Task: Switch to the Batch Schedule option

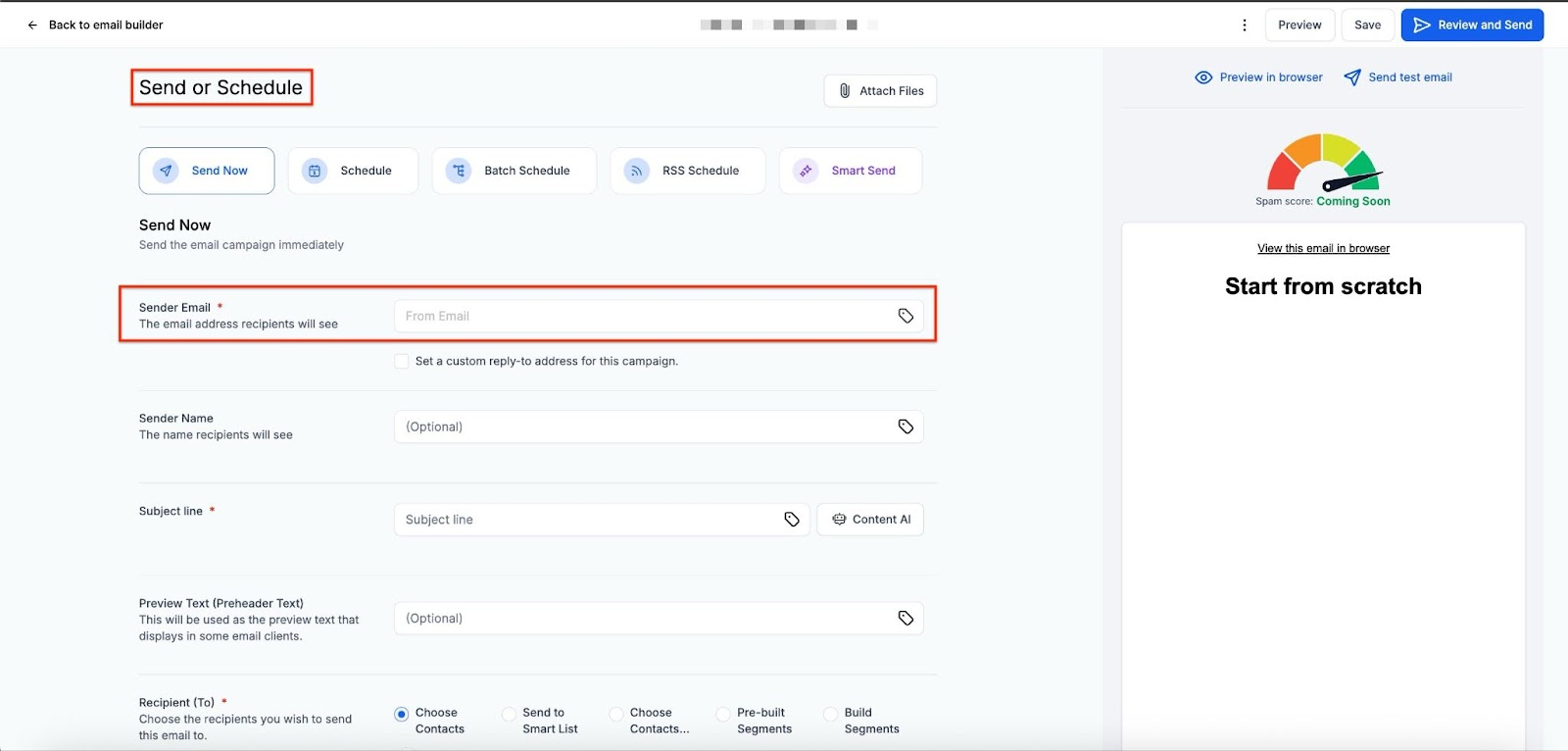Action: pyautogui.click(x=514, y=171)
